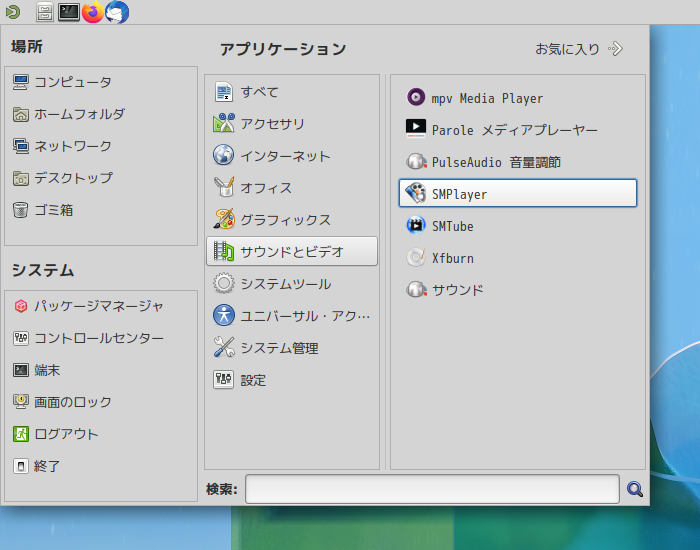Open 端末 in System list
This screenshot has width=700, height=550.
(101, 370)
